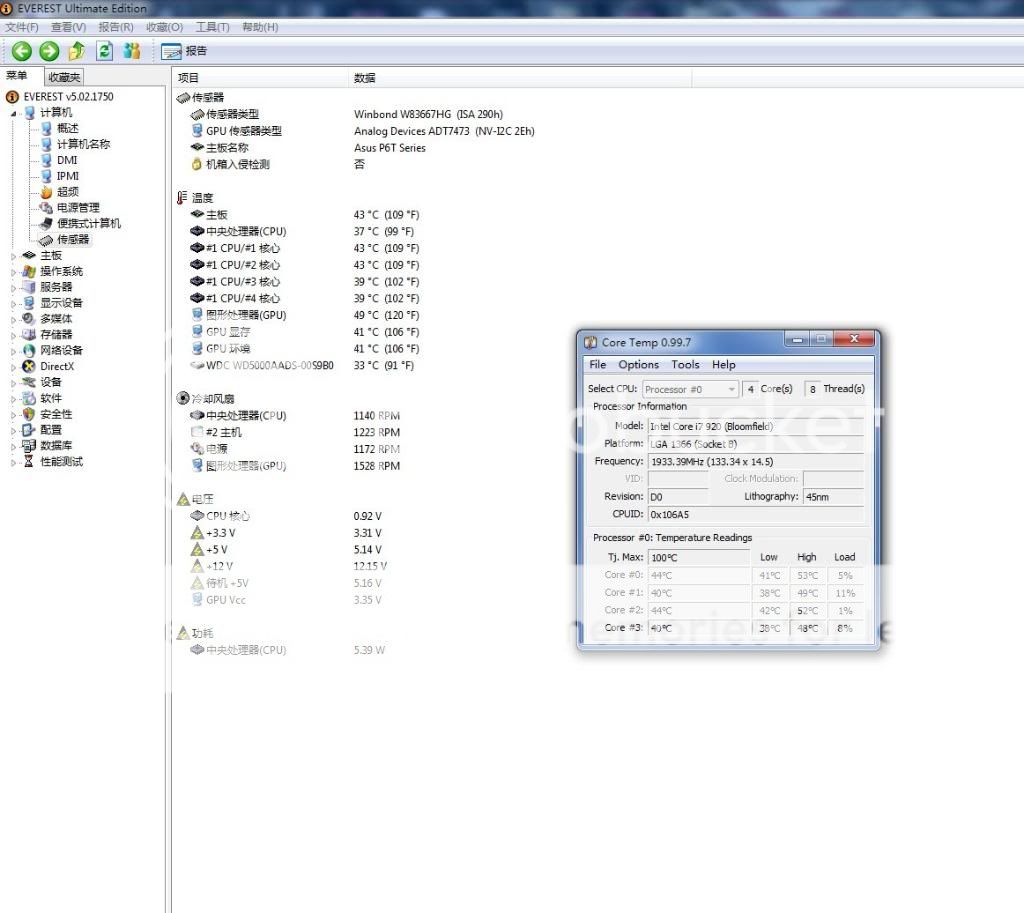Expand the 存储器 storage tree node
This screenshot has width=1024, height=913.
coord(14,335)
